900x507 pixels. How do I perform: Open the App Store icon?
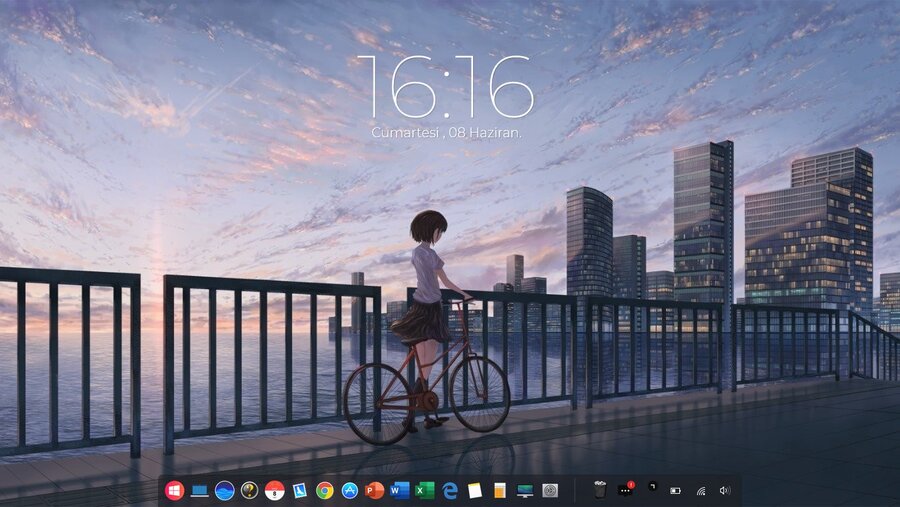point(350,490)
